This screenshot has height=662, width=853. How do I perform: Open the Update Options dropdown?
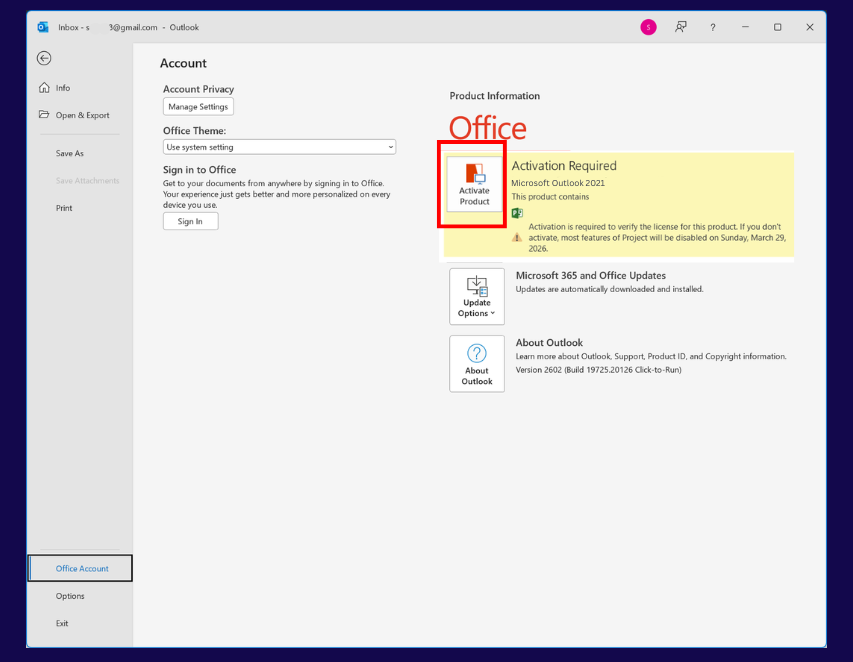coord(477,296)
